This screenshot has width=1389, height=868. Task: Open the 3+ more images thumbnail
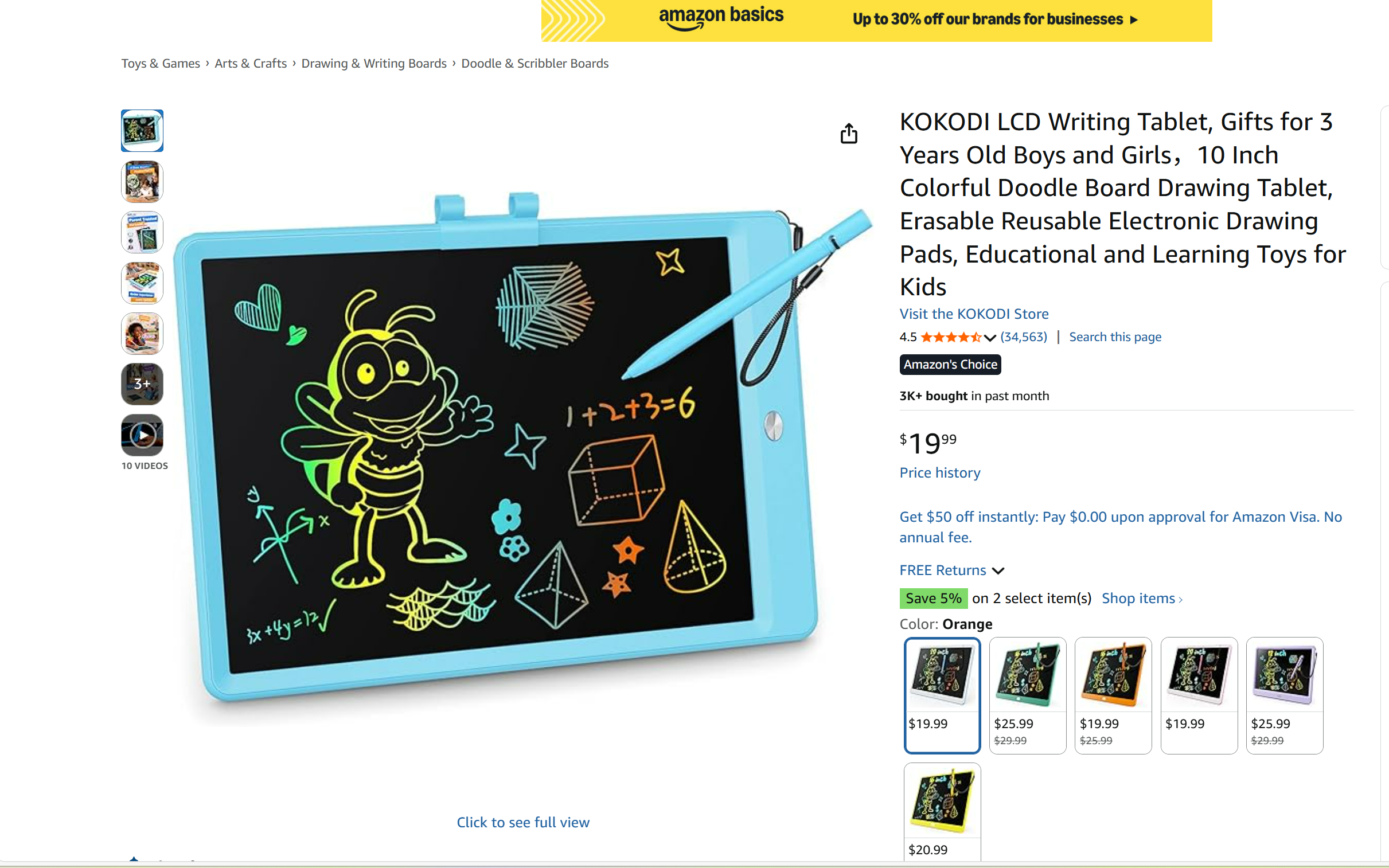[x=142, y=384]
